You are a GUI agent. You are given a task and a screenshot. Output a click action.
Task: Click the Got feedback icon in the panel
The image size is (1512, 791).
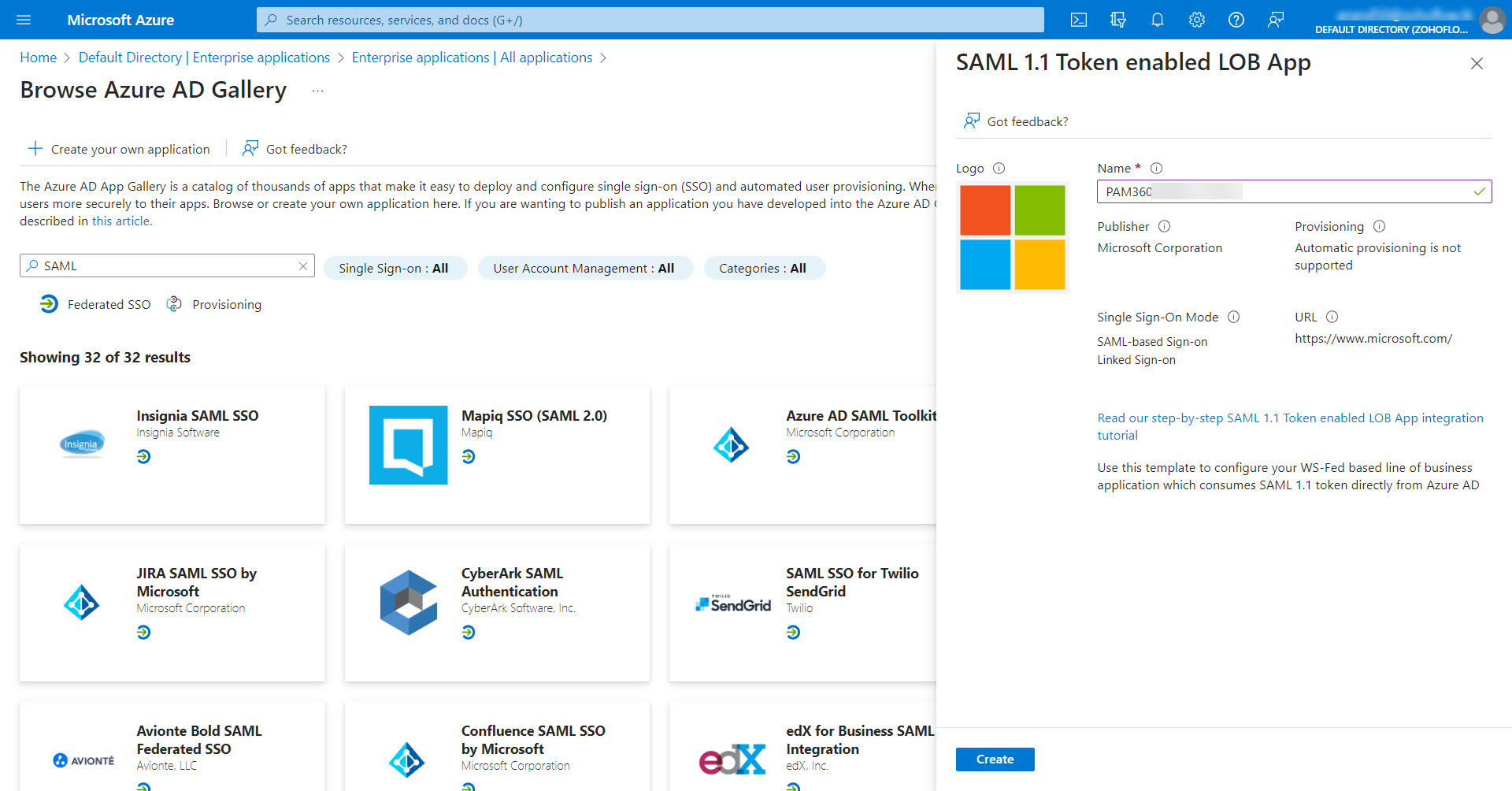click(971, 121)
